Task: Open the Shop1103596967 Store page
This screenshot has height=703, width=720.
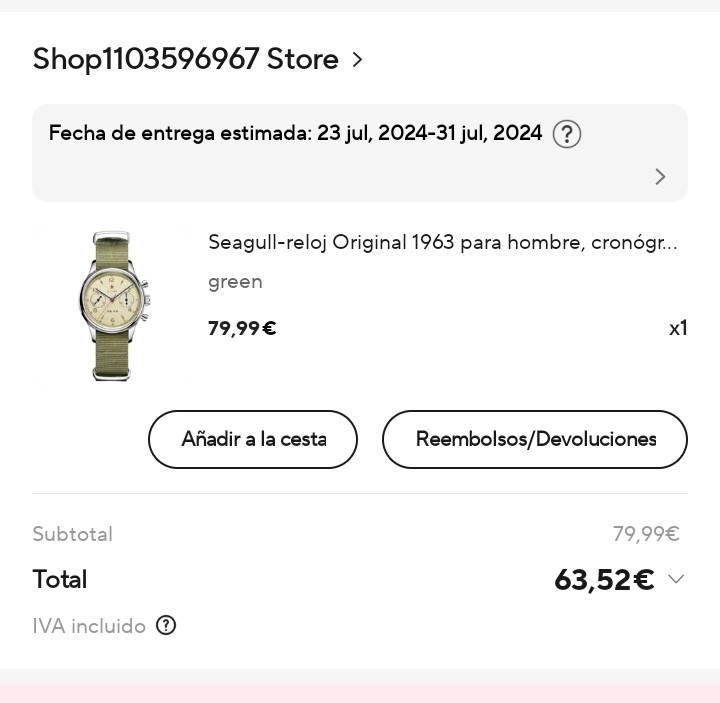Action: tap(185, 59)
